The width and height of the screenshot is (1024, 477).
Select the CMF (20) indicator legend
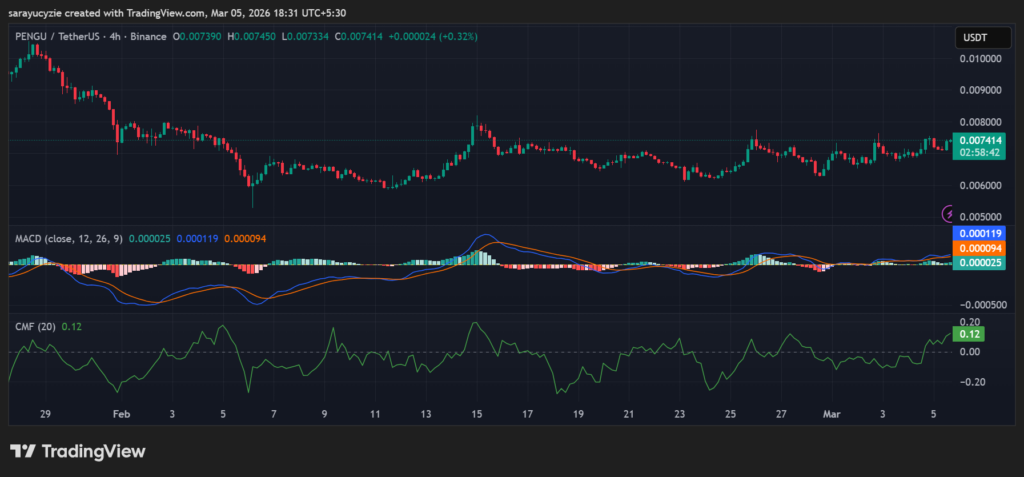point(34,326)
